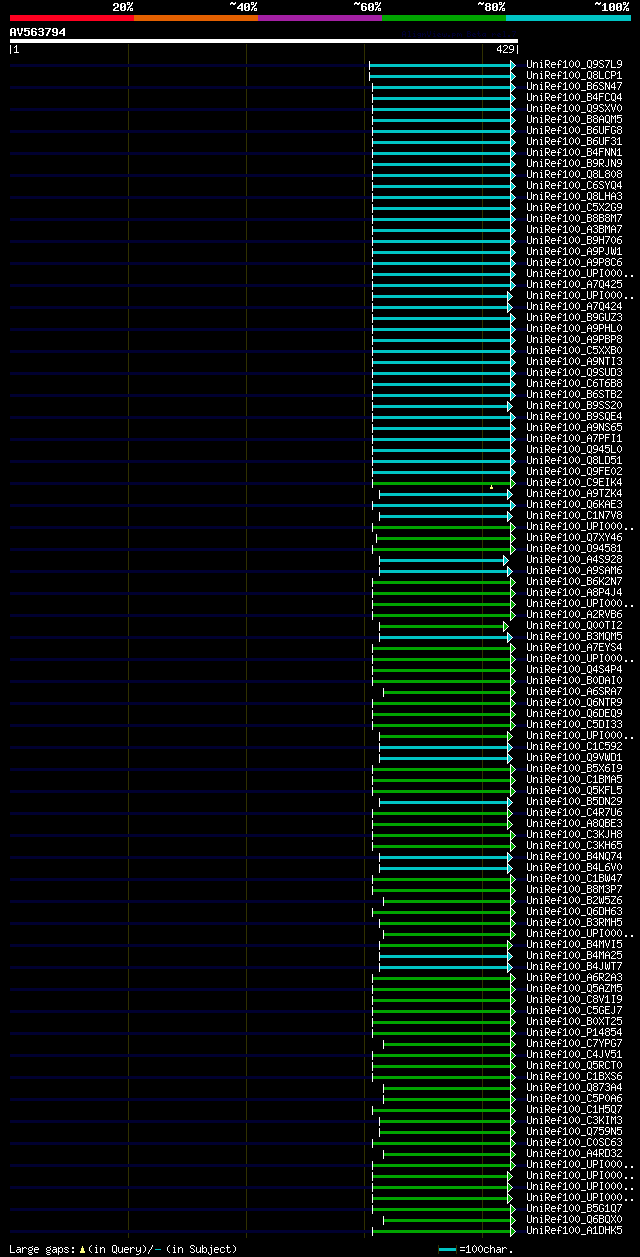The image size is (640, 1257).
Task: Select the UniRef100_A9PHL0 label
Action: coord(574,328)
